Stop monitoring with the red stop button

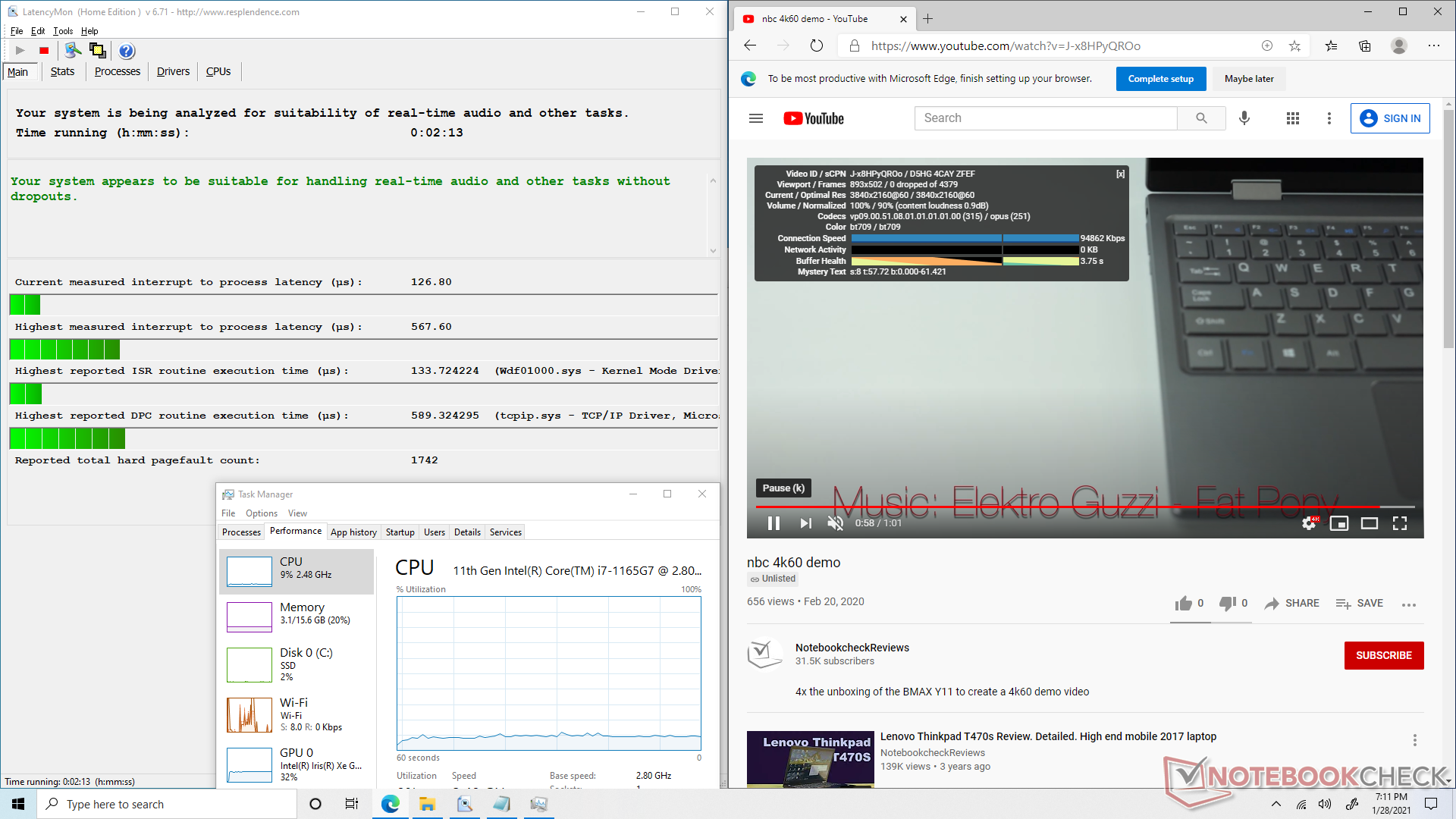tap(44, 51)
